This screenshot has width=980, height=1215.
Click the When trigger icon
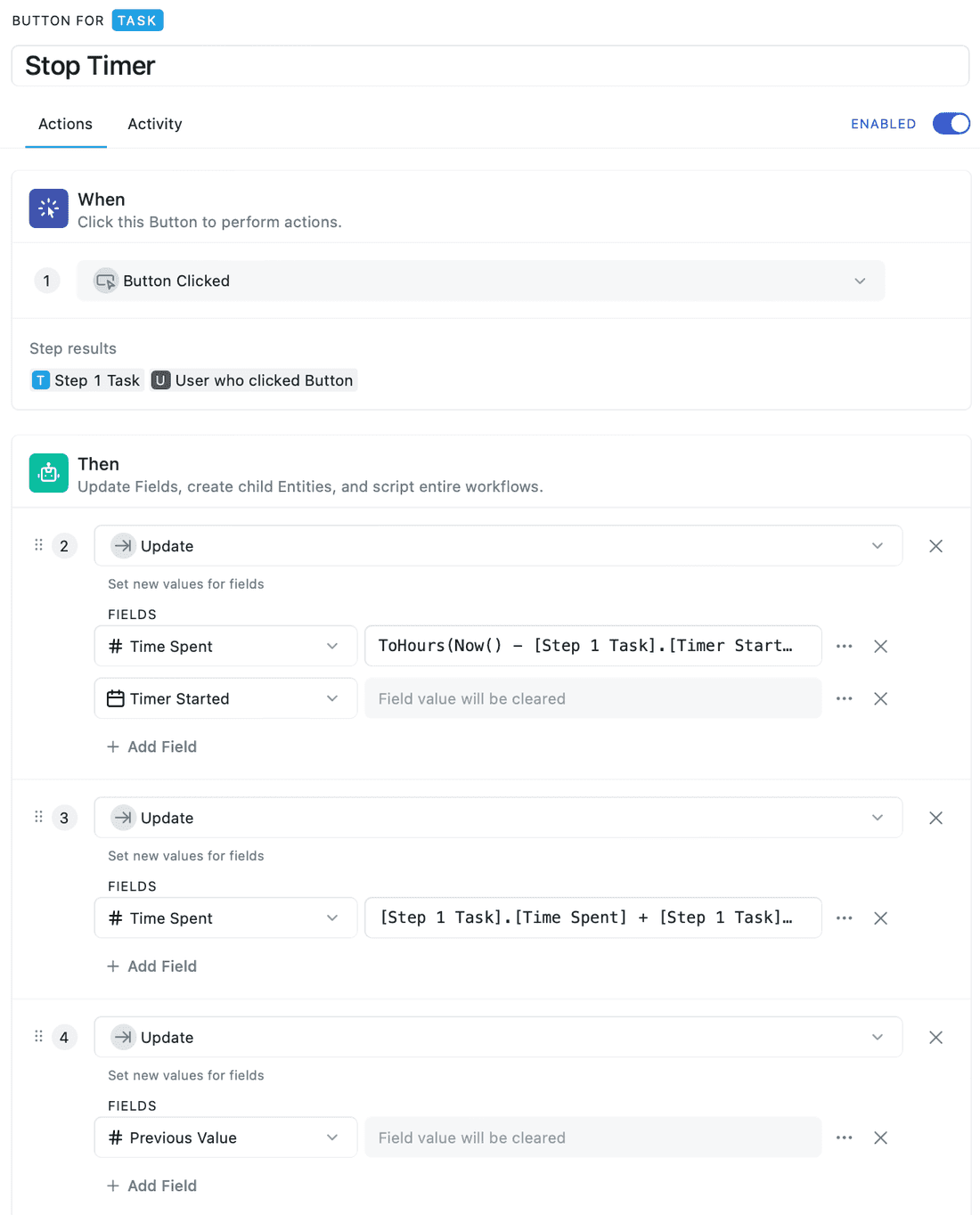pos(48,208)
